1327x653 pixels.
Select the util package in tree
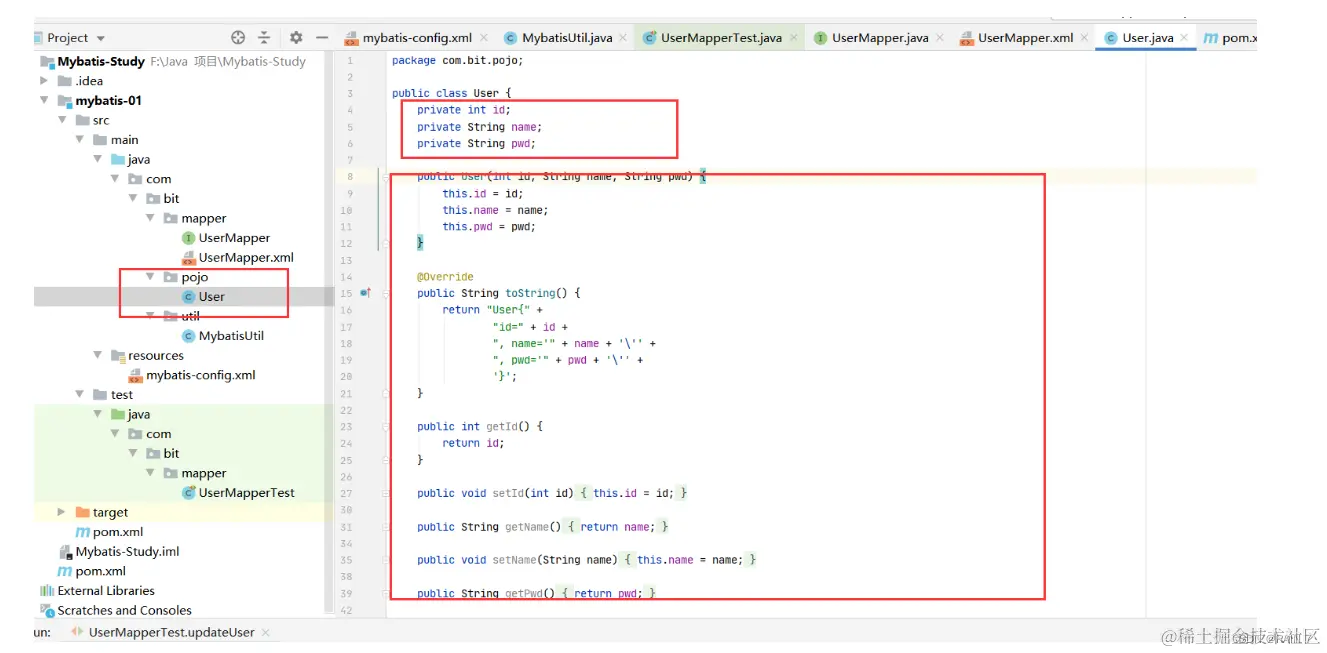pyautogui.click(x=181, y=316)
